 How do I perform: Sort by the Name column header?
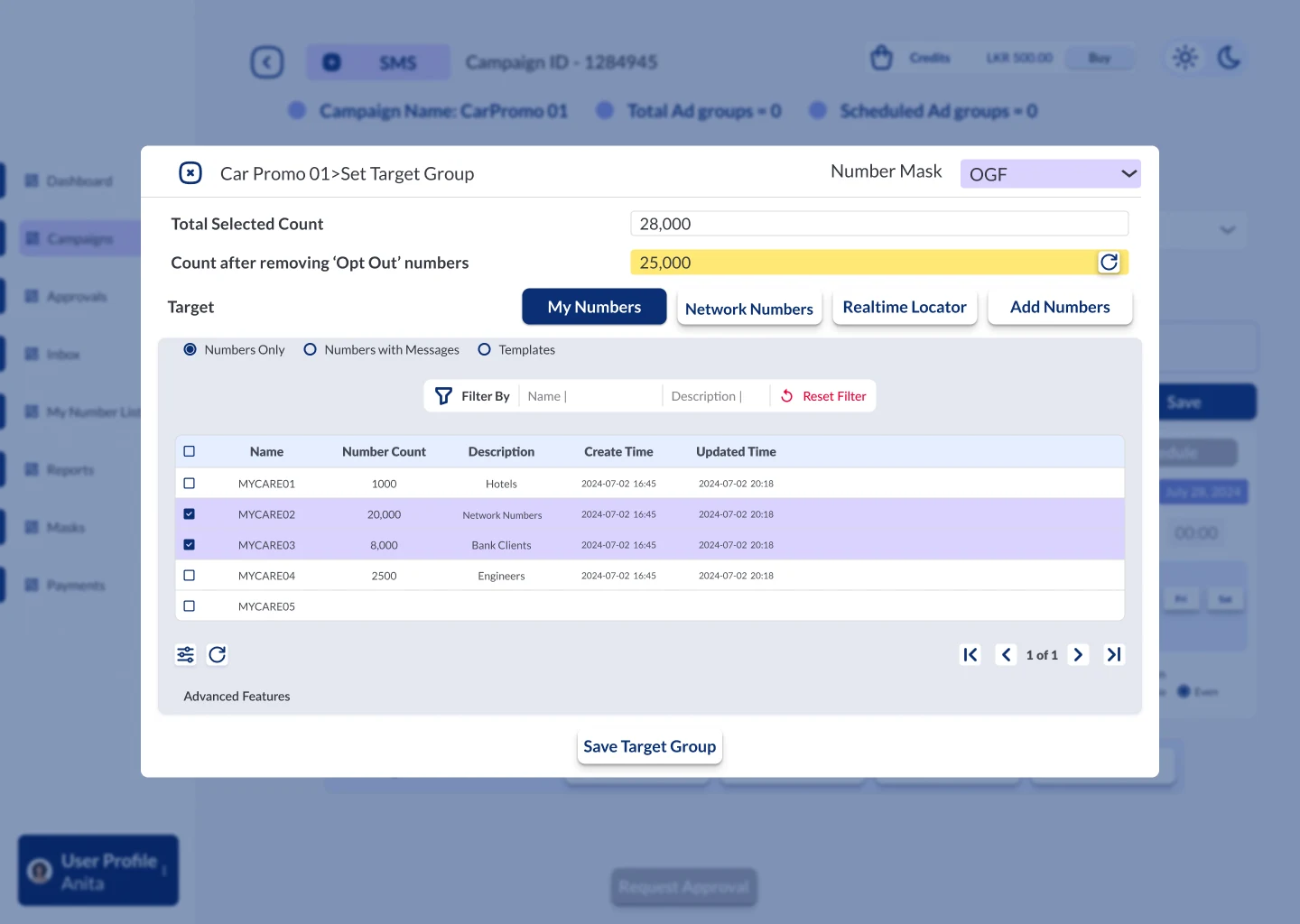point(266,452)
